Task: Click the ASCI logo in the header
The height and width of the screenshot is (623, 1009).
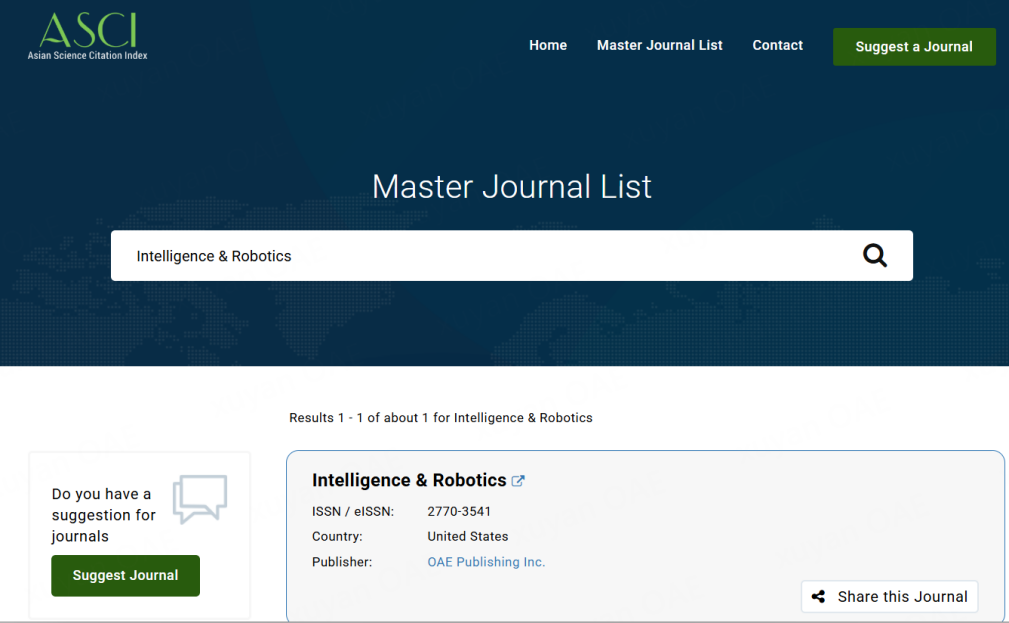Action: 88,35
